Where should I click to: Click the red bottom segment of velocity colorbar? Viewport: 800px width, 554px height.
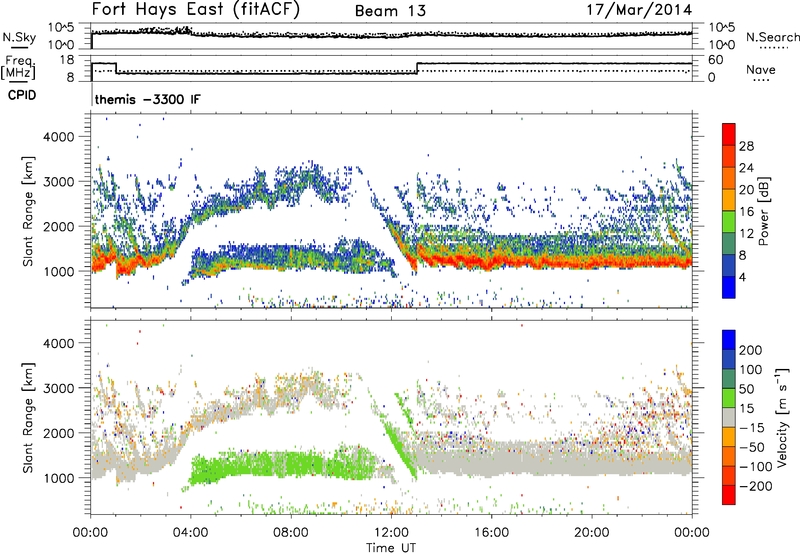[x=729, y=495]
